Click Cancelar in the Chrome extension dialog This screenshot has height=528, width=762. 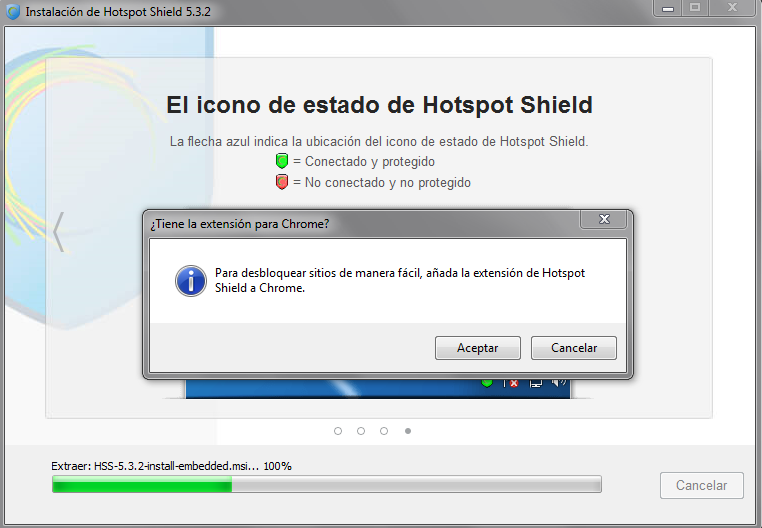click(x=573, y=348)
